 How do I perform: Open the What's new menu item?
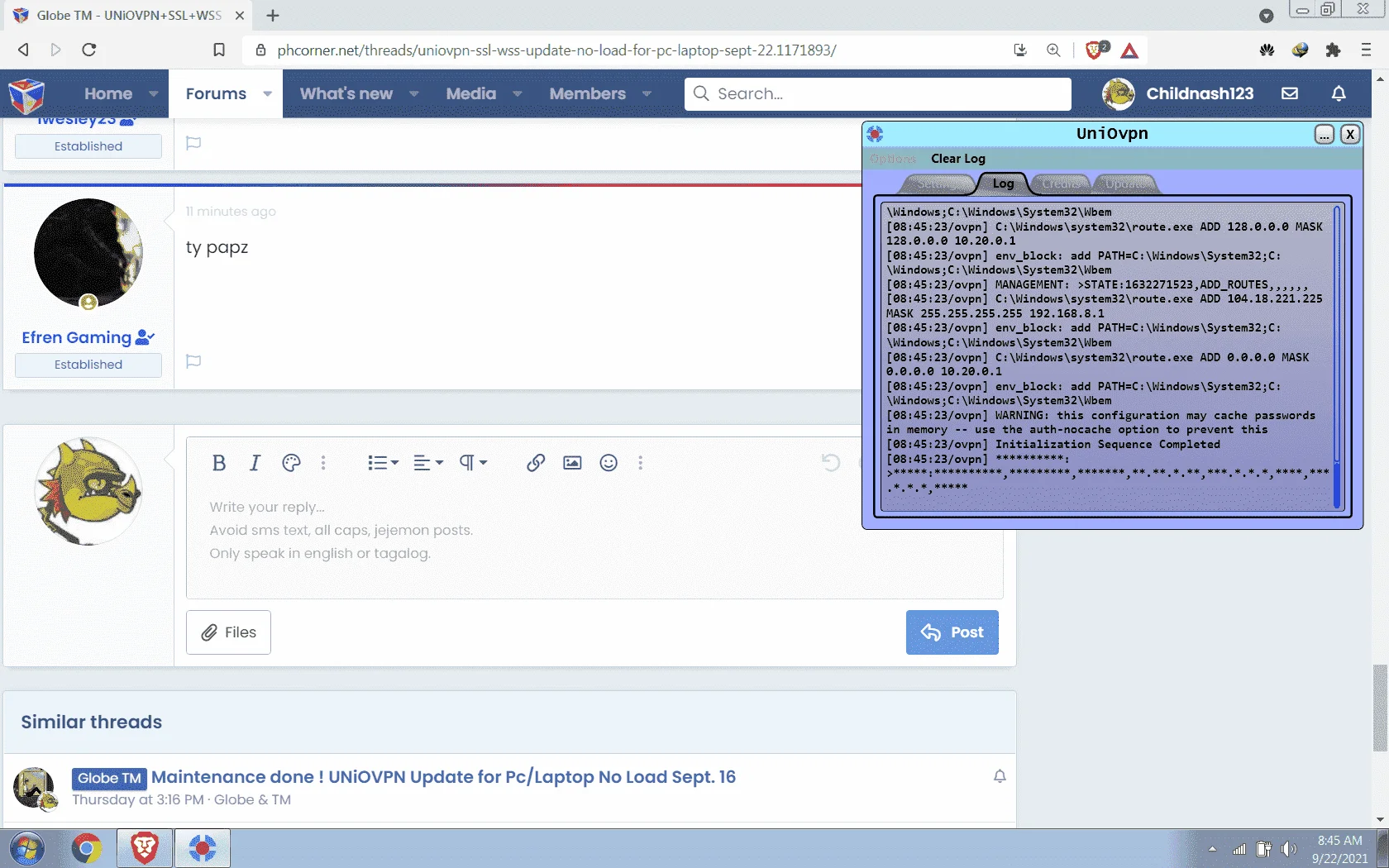click(x=346, y=93)
